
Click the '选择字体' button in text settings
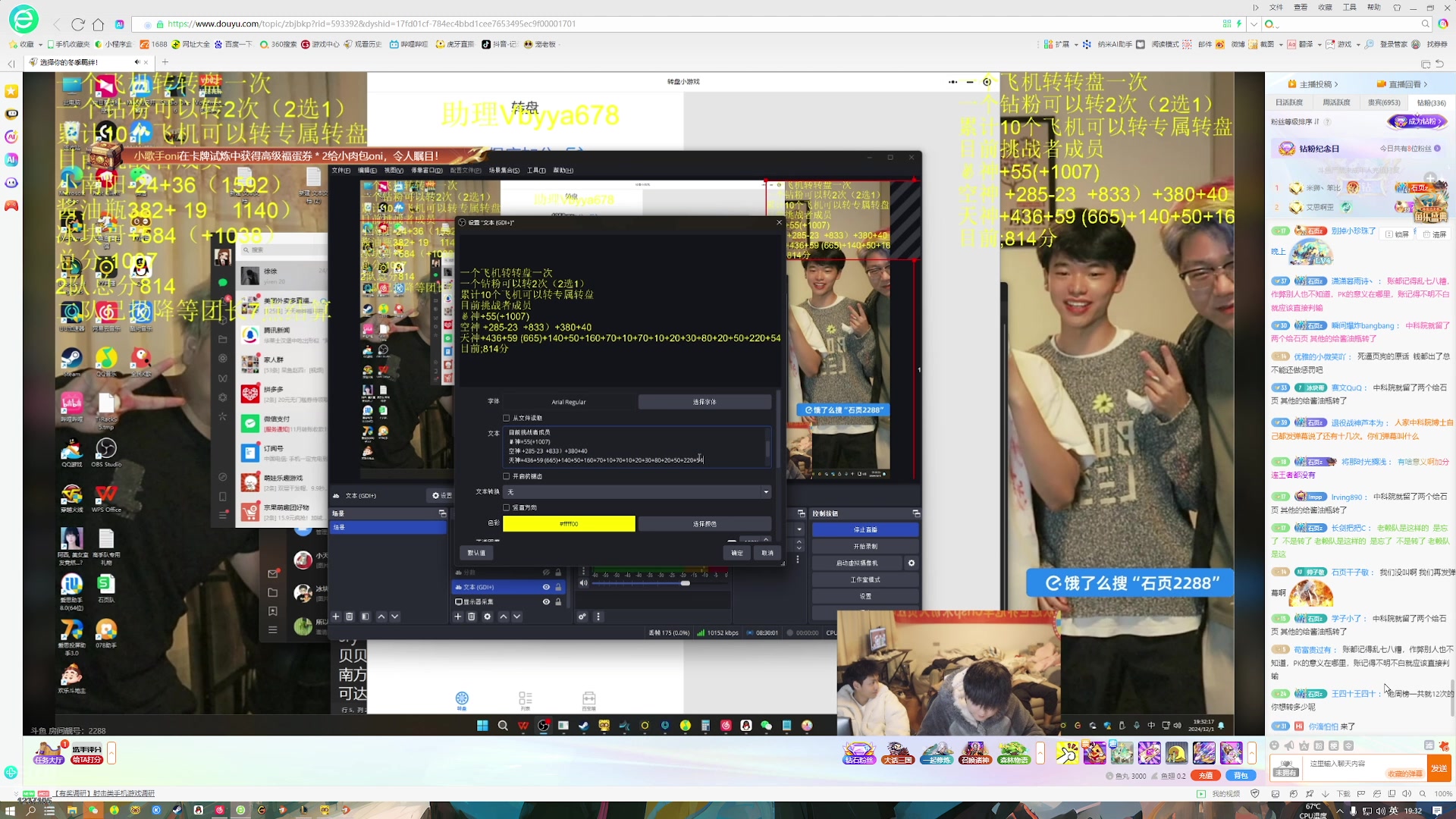[x=704, y=401]
